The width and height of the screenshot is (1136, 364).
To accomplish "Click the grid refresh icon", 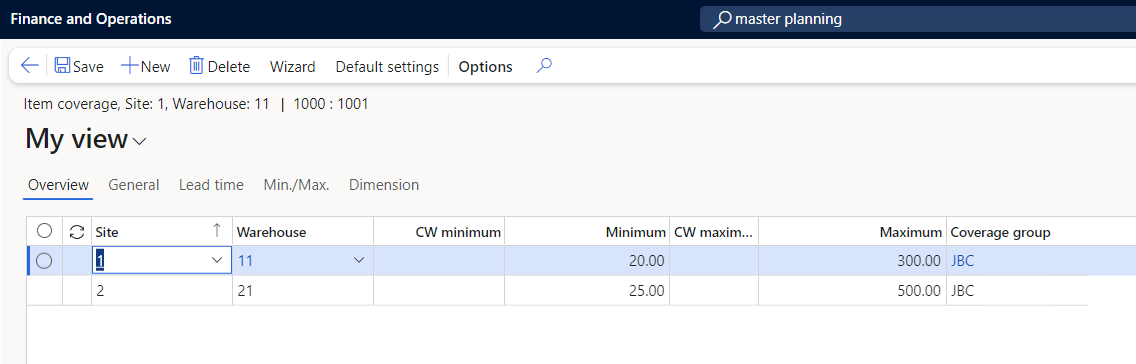I will (x=76, y=232).
